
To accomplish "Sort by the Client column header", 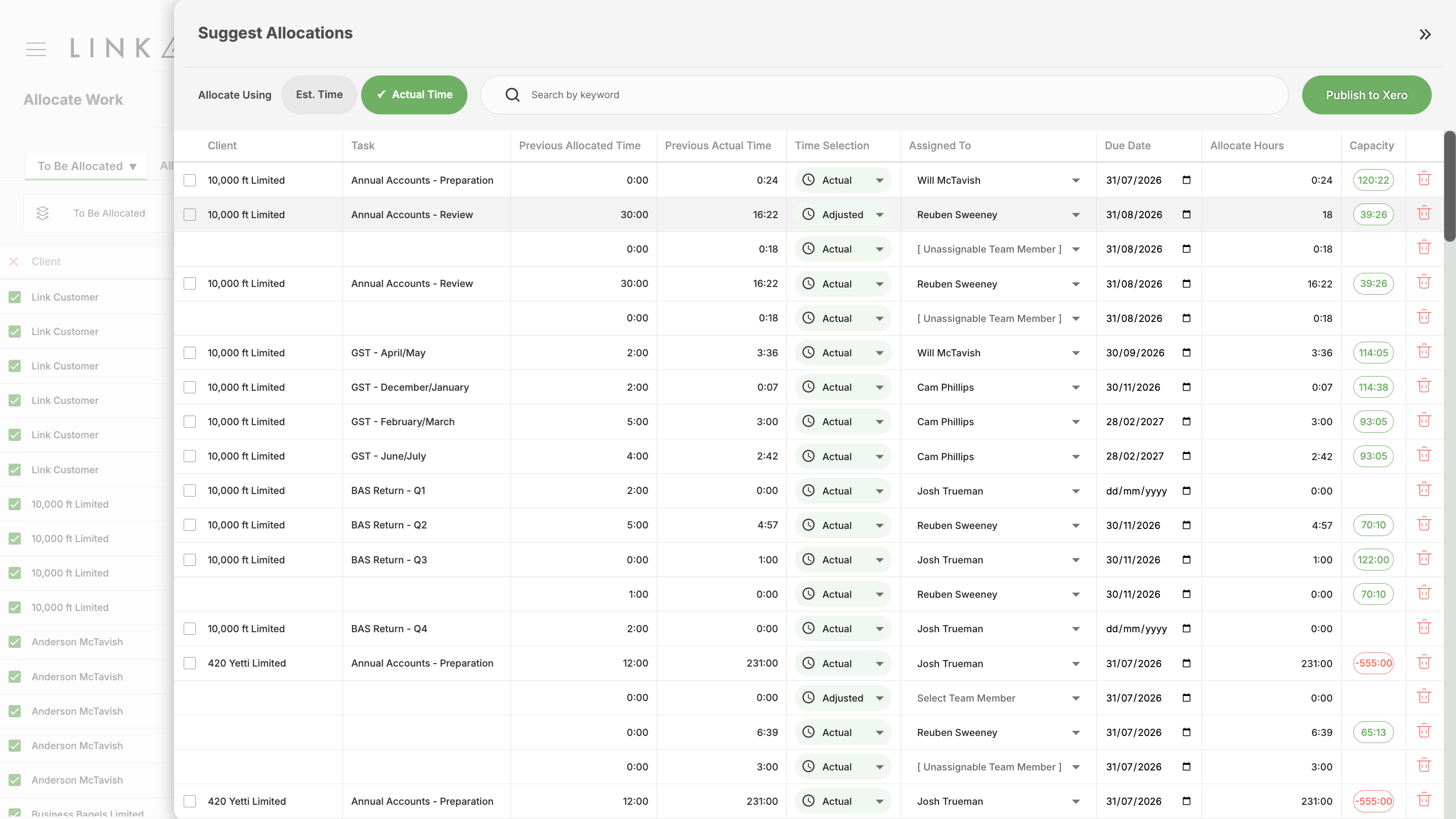I will coord(222,145).
